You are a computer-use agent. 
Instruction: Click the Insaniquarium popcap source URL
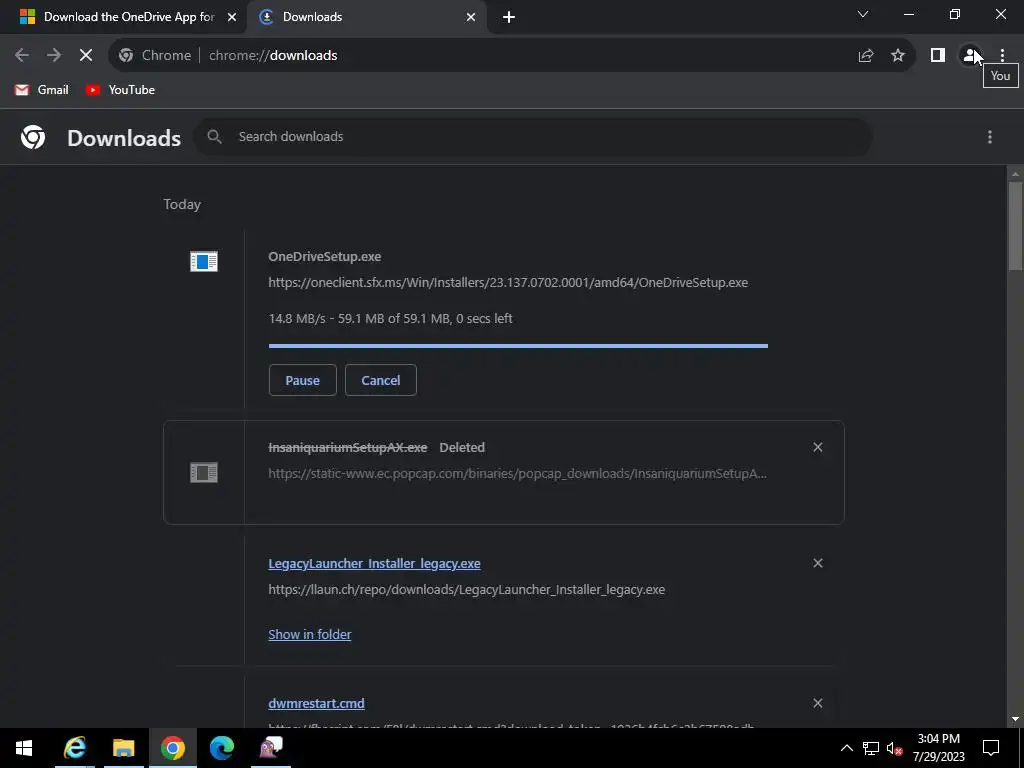coord(517,473)
